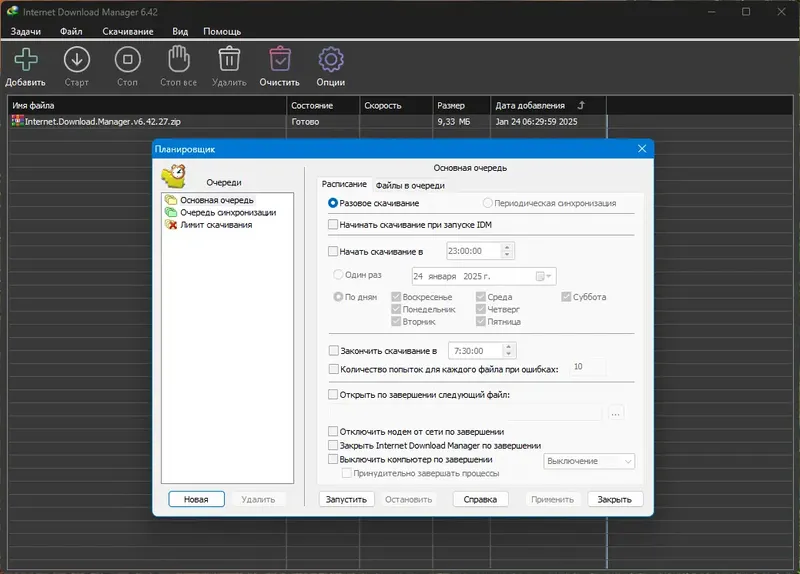Viewport: 800px width, 574px height.
Task: Click the Запустить button
Action: 346,499
